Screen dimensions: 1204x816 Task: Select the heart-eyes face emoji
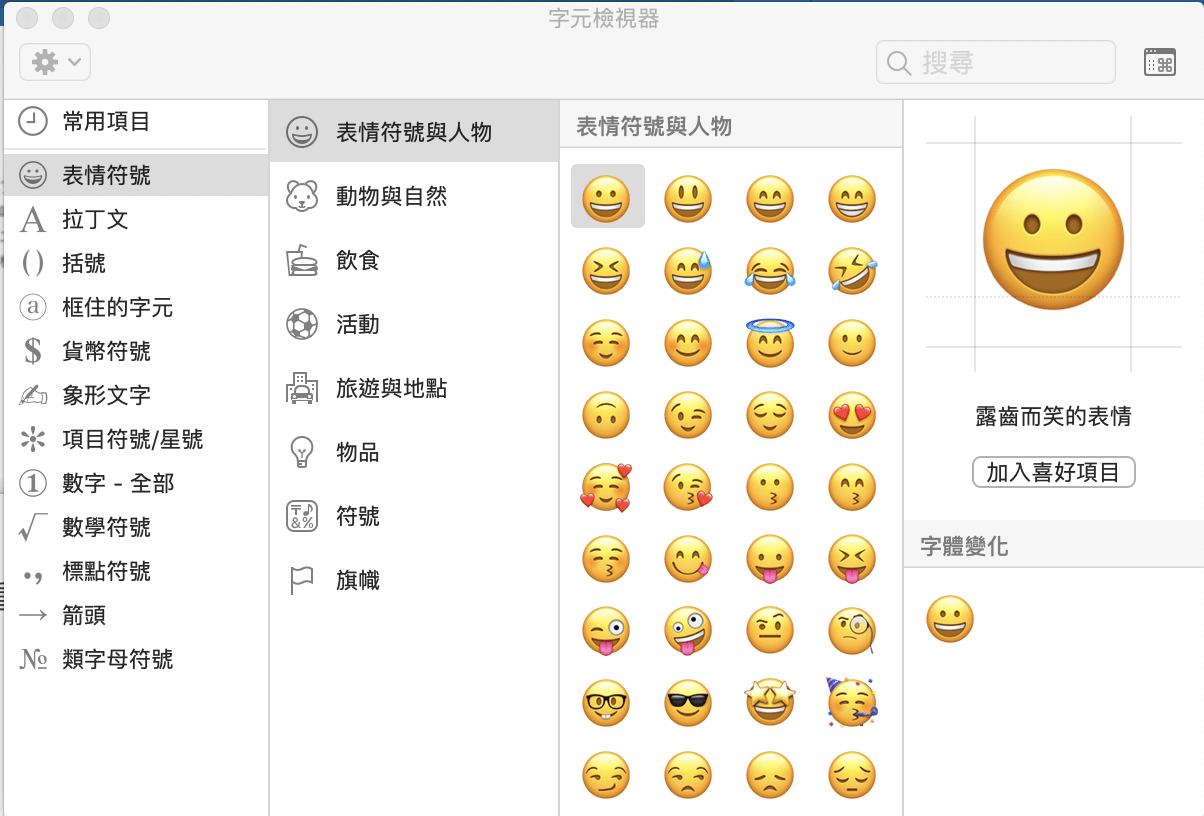coord(853,415)
